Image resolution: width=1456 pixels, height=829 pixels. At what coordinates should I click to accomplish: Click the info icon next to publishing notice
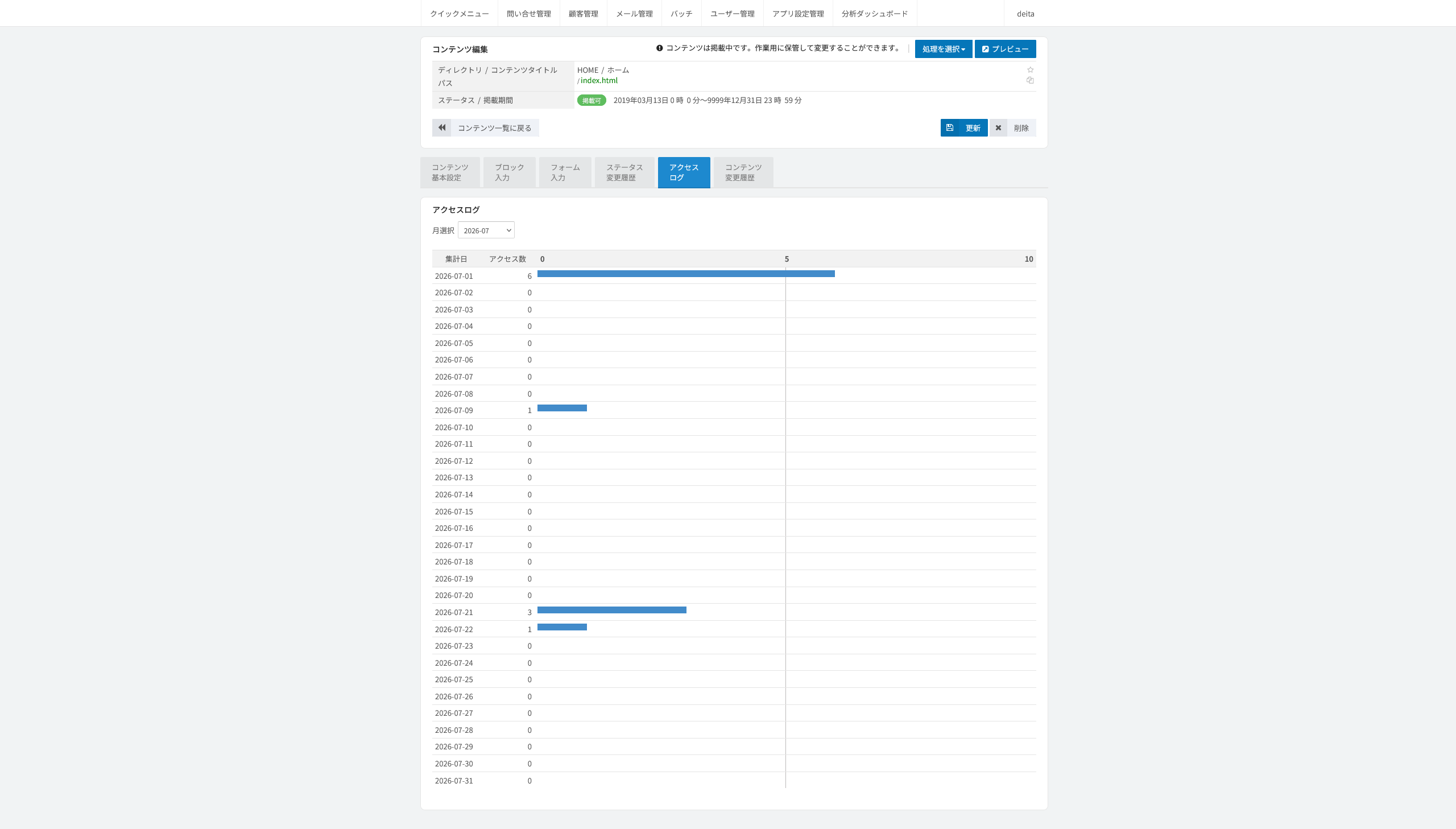659,48
